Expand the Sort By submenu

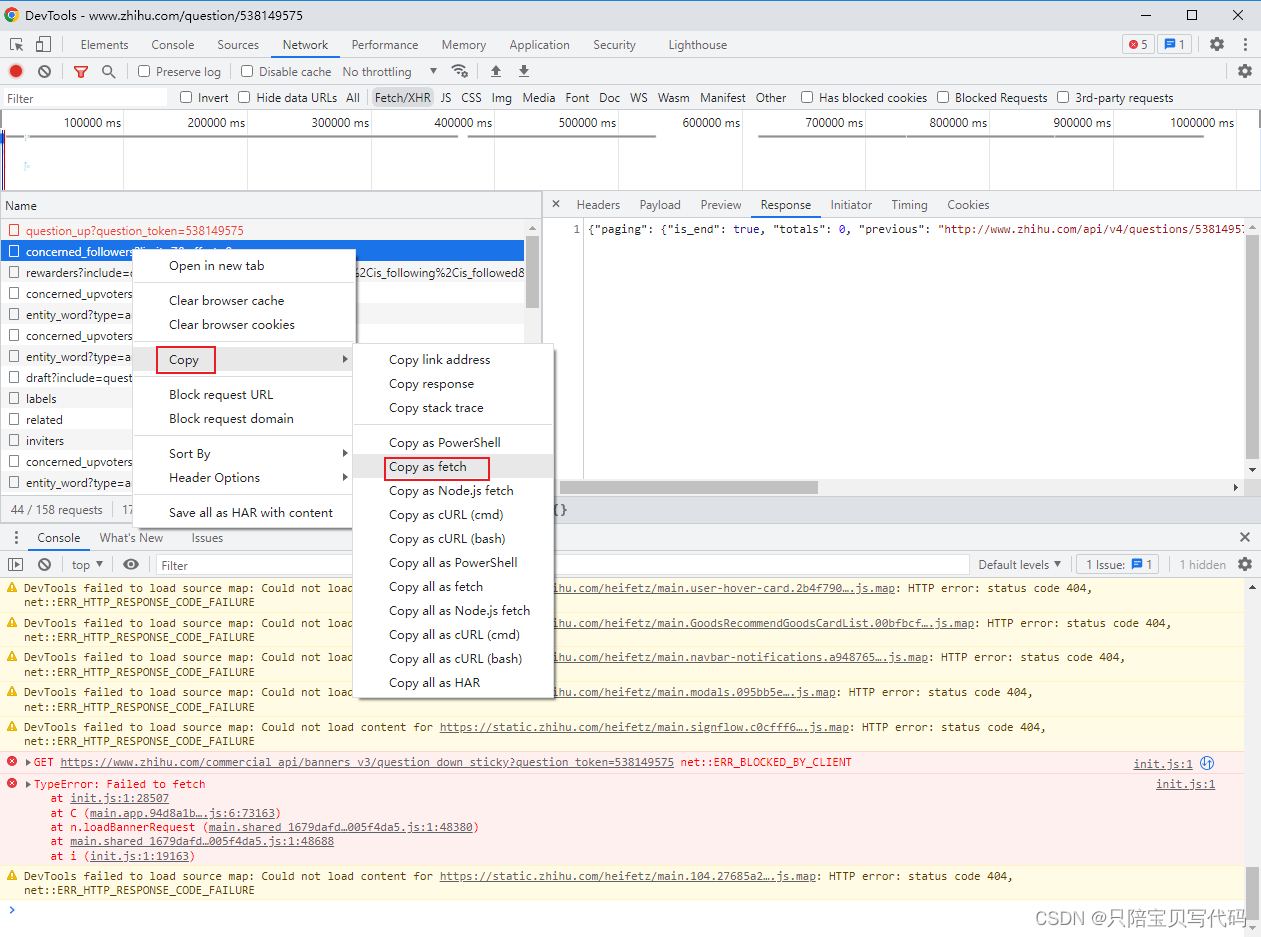[x=244, y=454]
